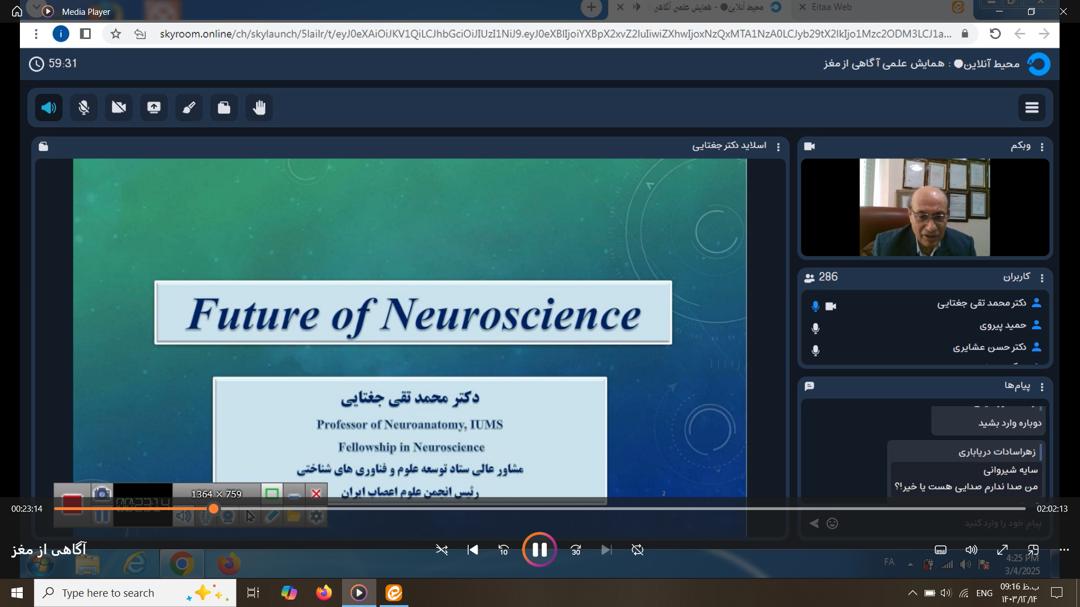The image size is (1080, 607).
Task: Open options menu of پیام‌ها panel
Action: (1041, 386)
